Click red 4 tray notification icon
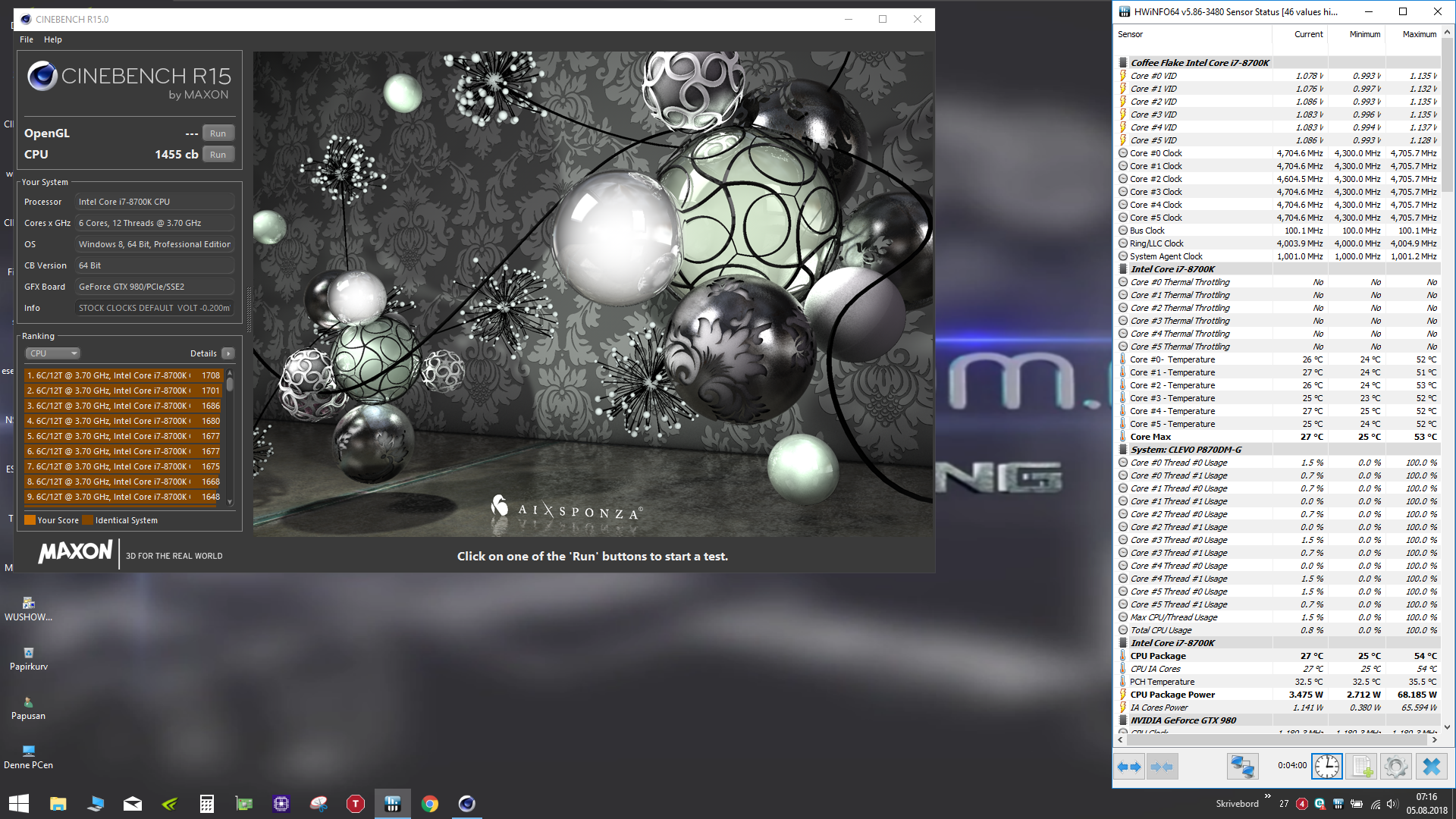The width and height of the screenshot is (1456, 819). [x=1302, y=804]
